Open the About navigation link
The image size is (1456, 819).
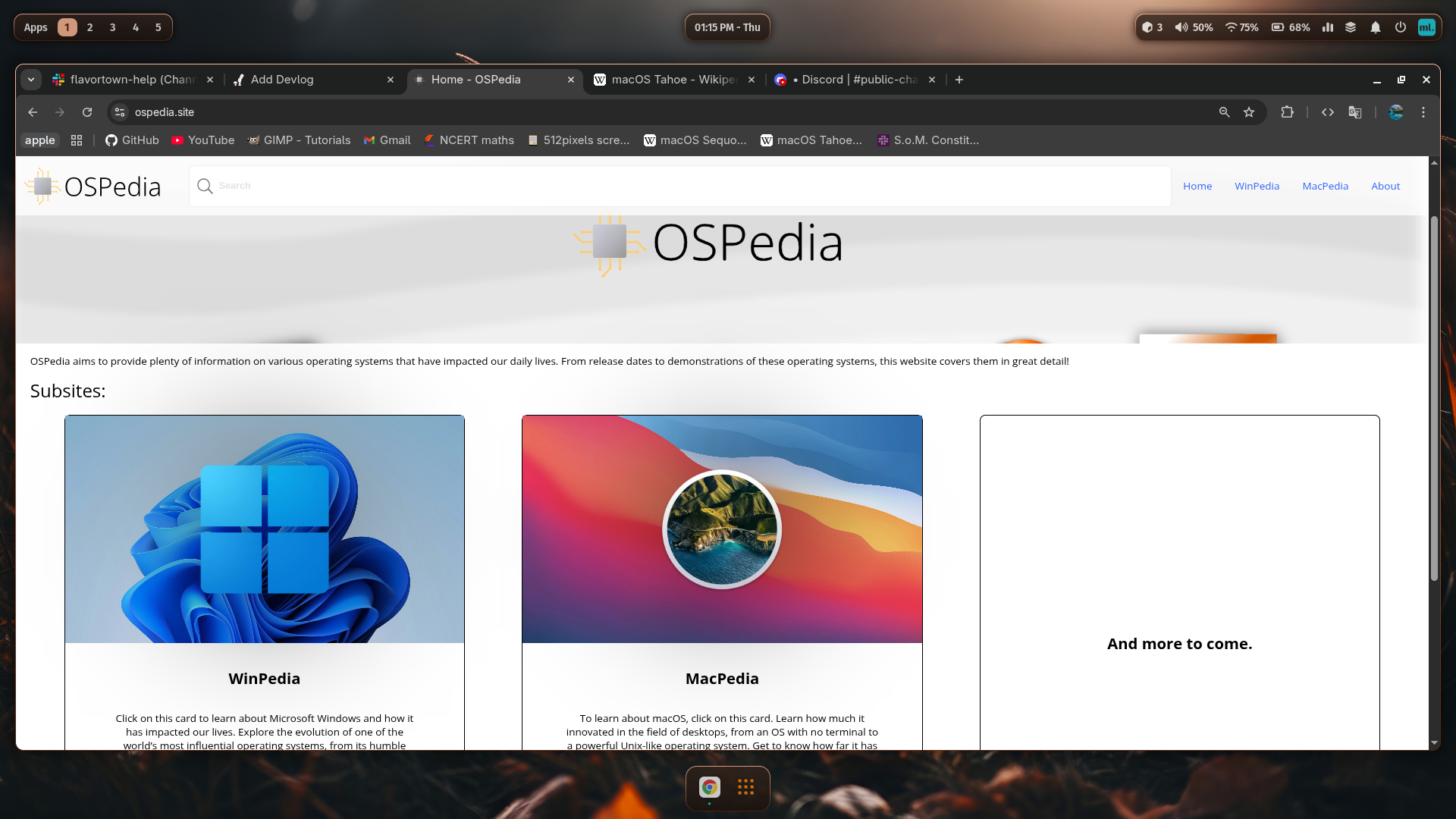1385,186
